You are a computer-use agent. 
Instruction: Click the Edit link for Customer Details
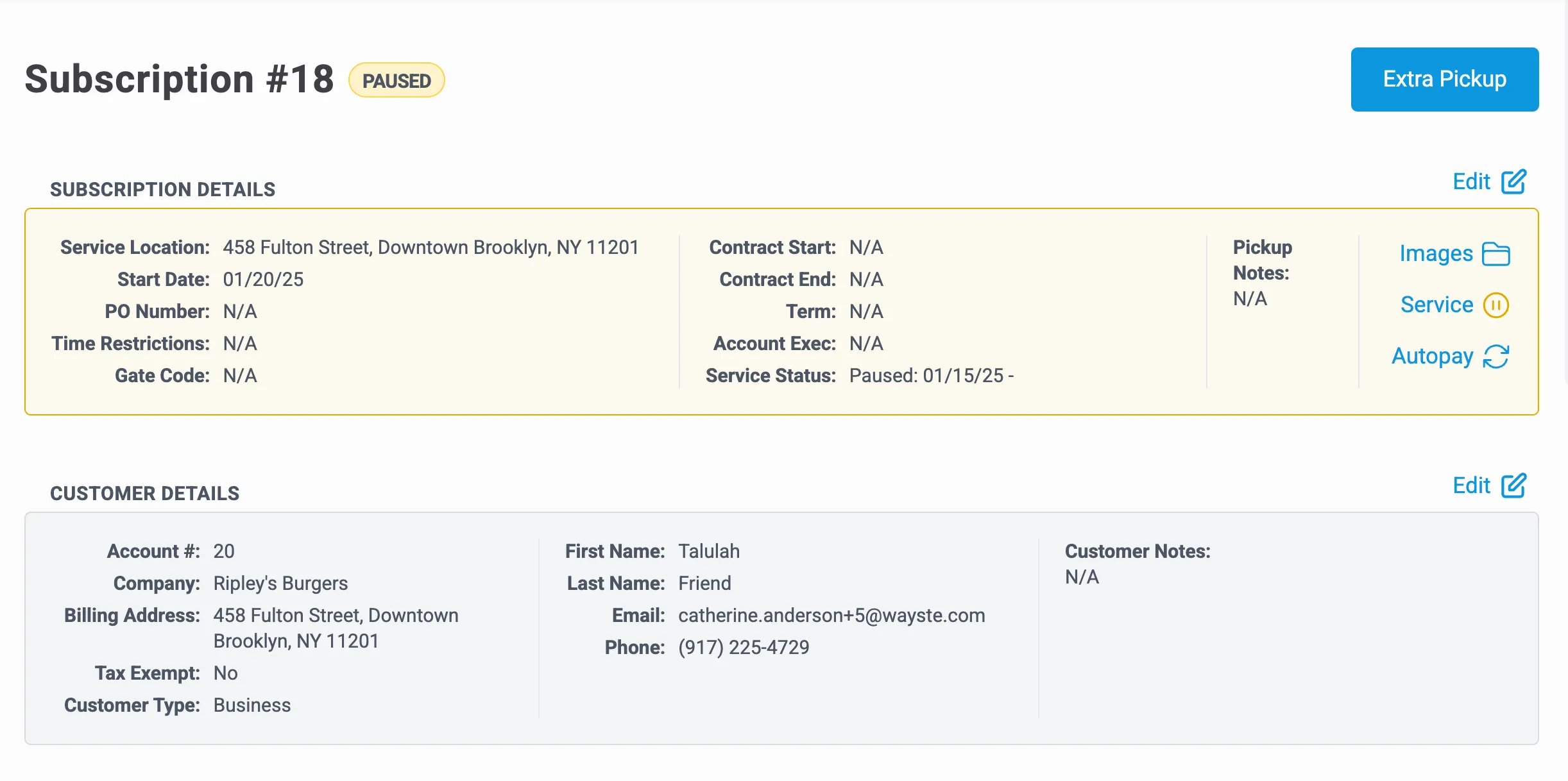click(1471, 486)
